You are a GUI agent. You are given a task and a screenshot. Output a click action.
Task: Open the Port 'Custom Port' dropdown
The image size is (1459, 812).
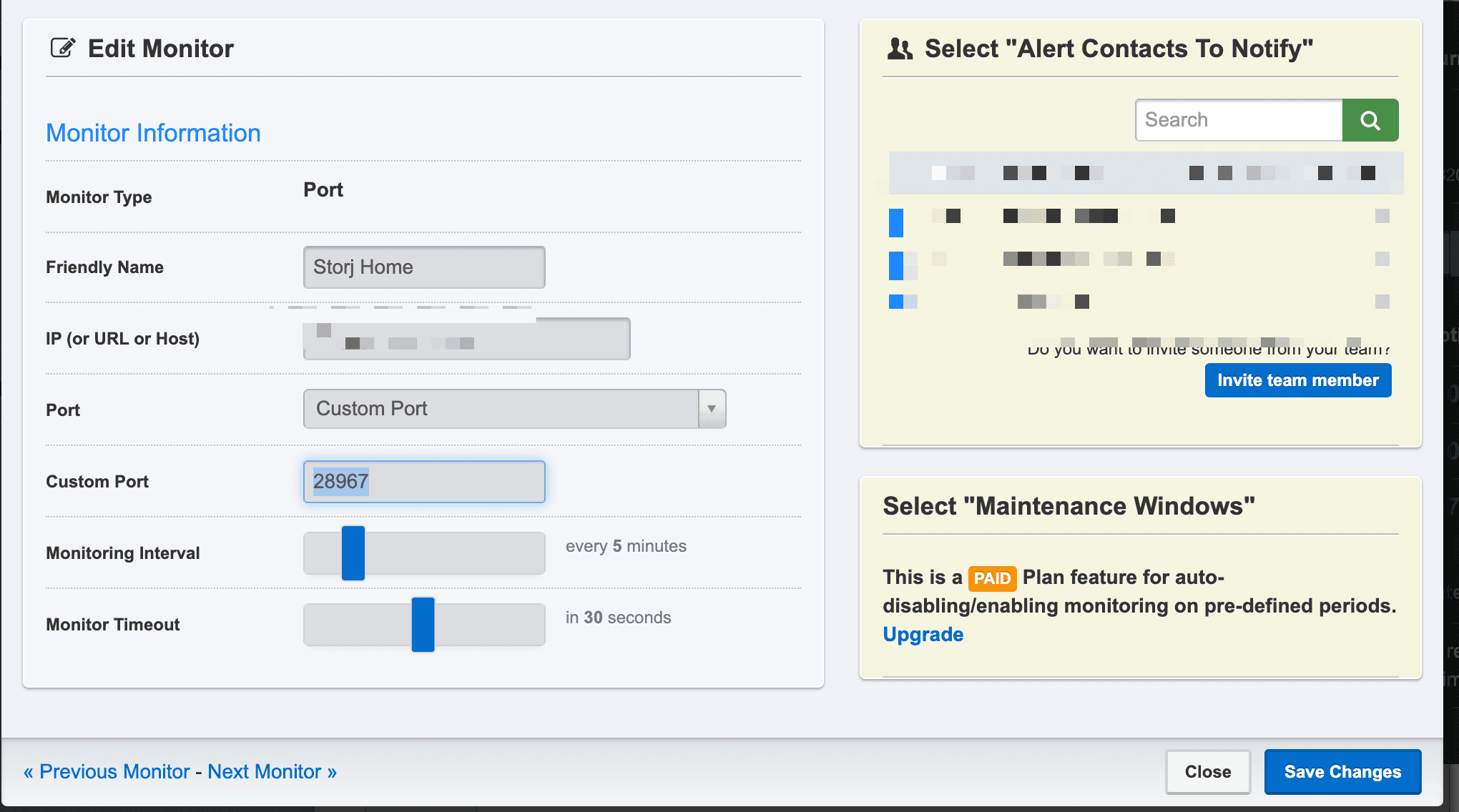point(501,409)
